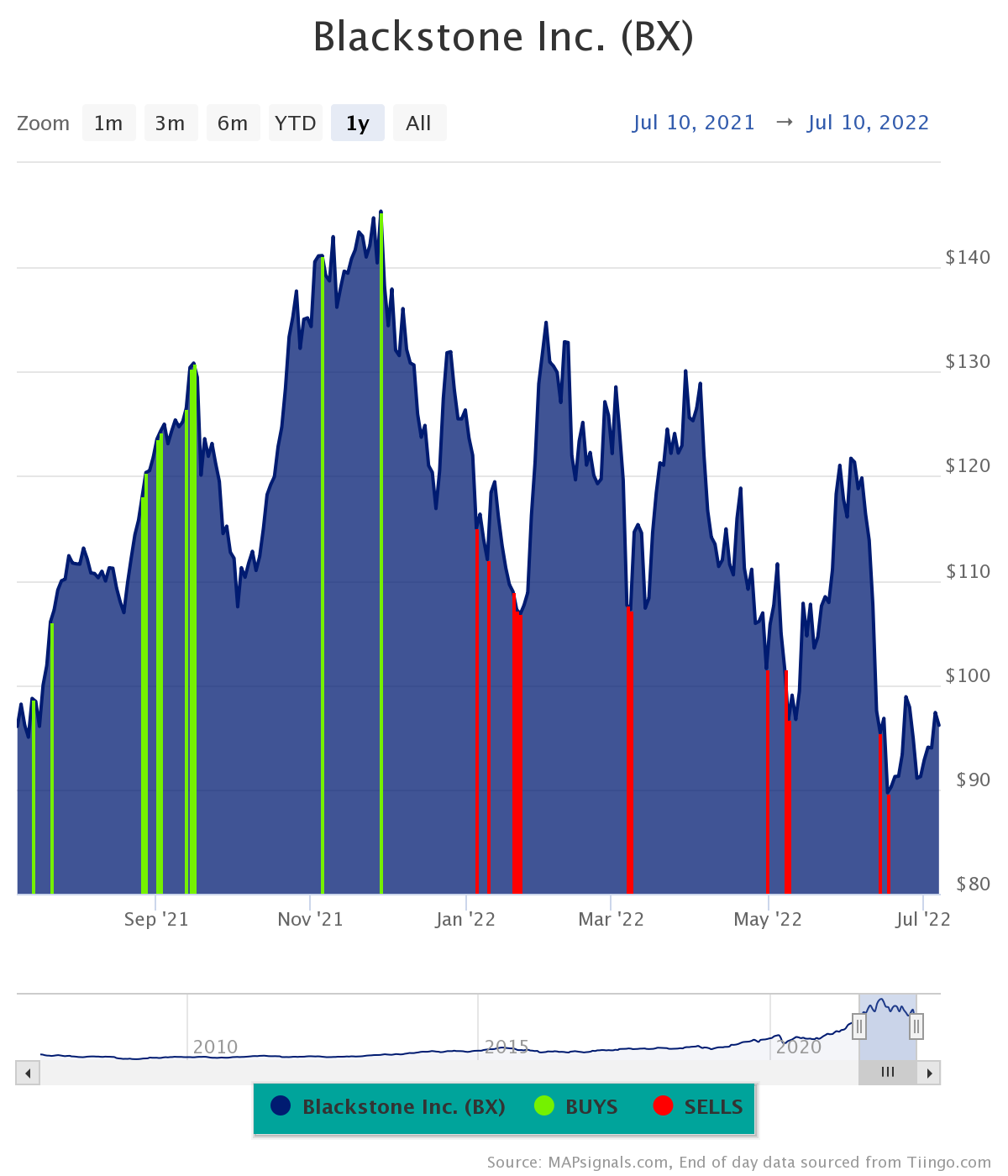Toggle the Blackstone Inc. (BX) legend series
This screenshot has height=1176, width=1008.
pyautogui.click(x=388, y=1107)
